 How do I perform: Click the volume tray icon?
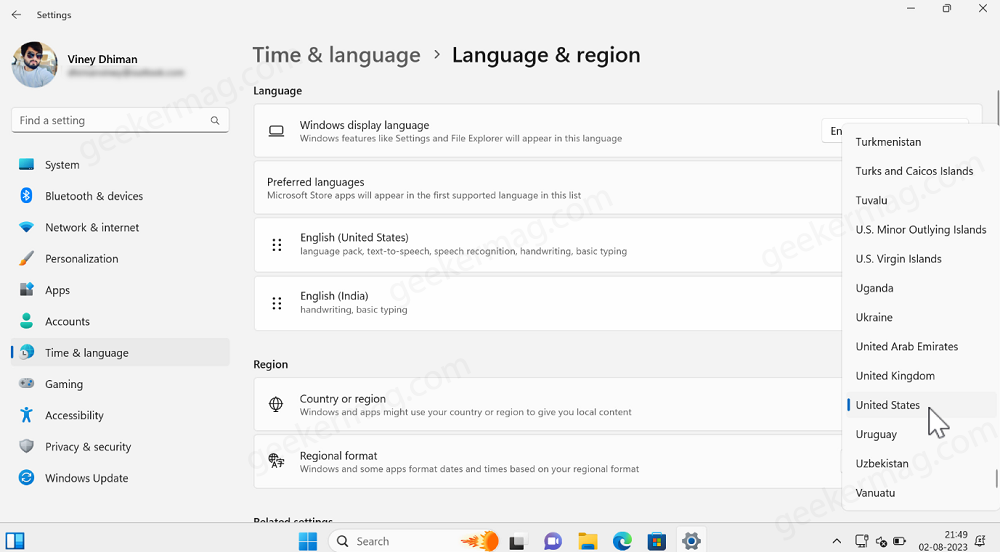click(881, 542)
